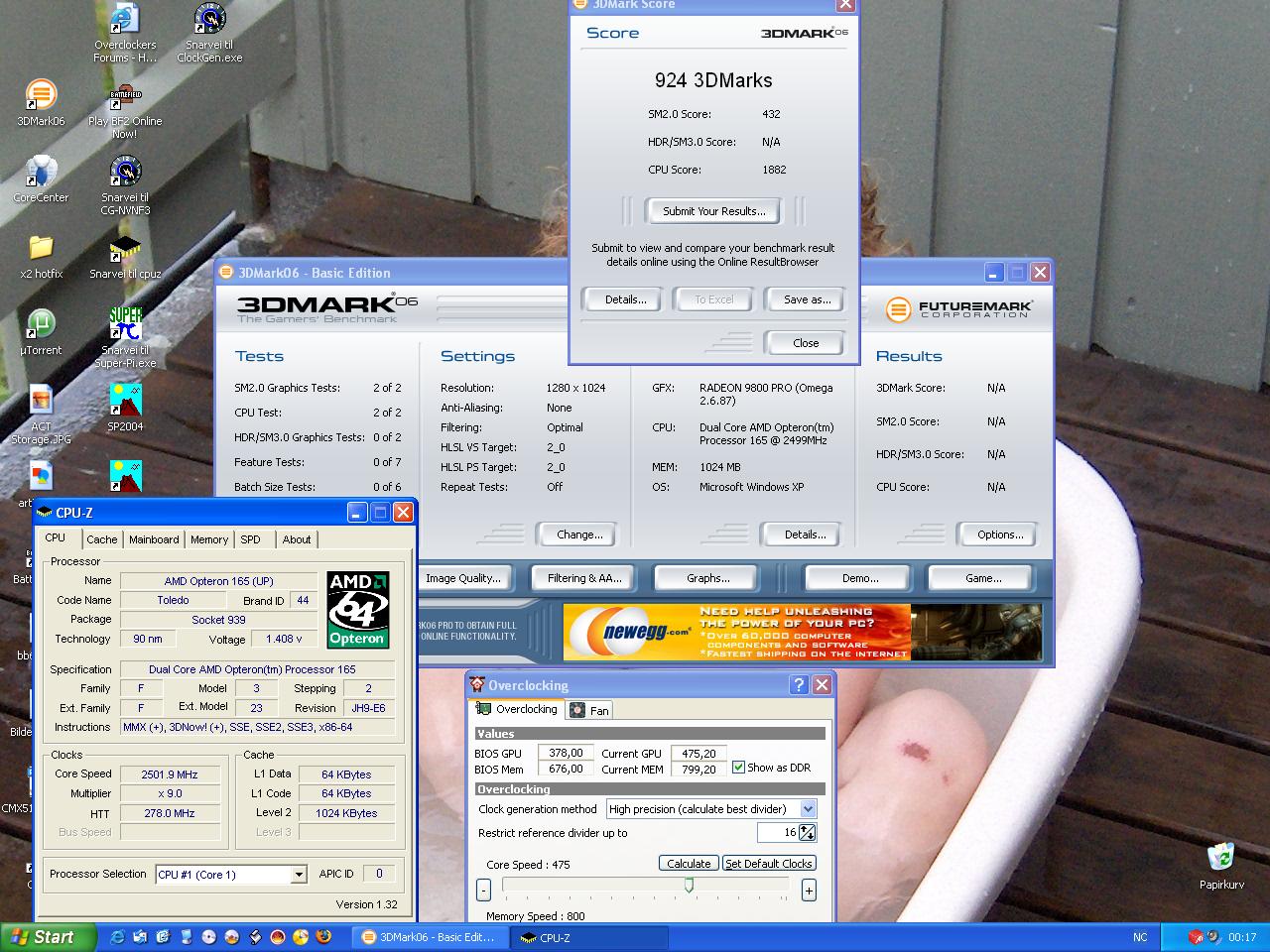The image size is (1270, 952).
Task: Click the 3DMark06 window title bar icon
Action: [x=226, y=273]
